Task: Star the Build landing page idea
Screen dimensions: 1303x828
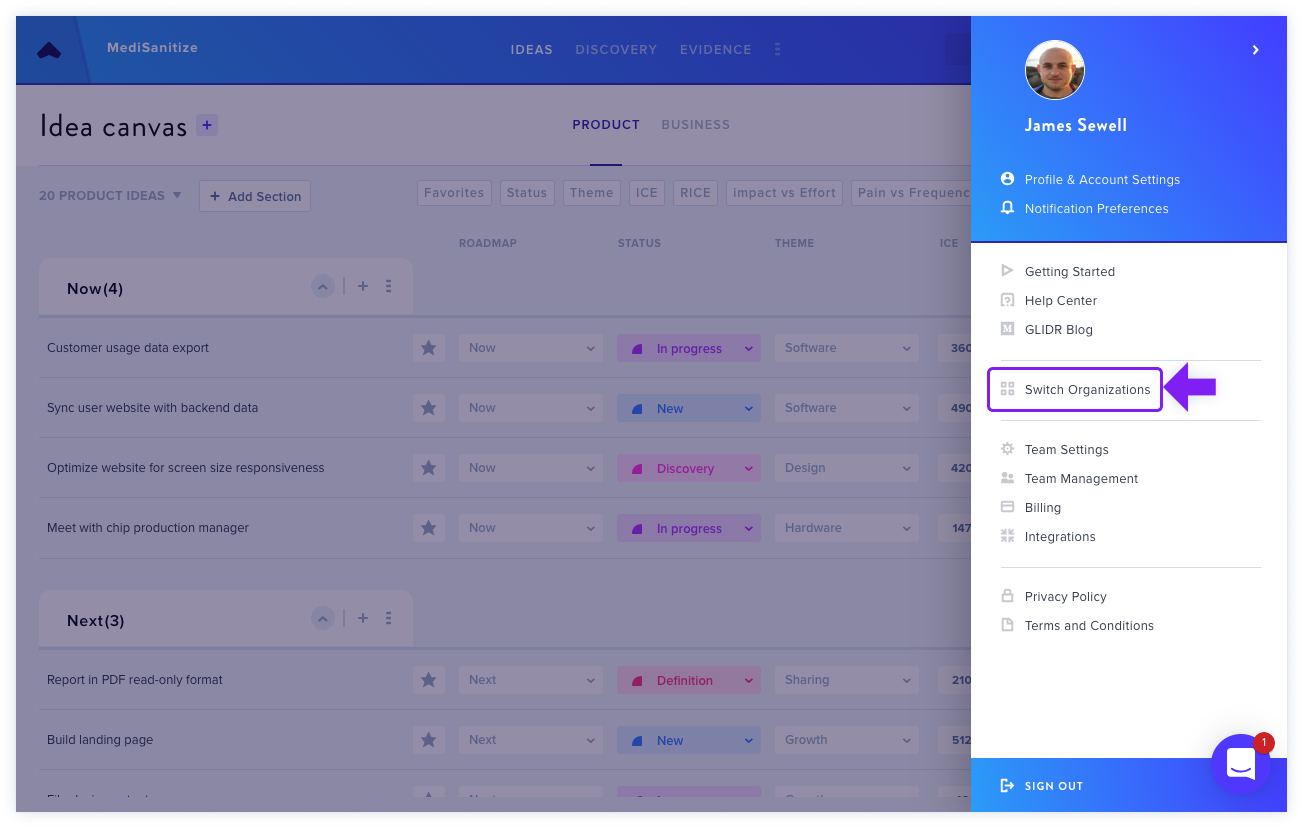Action: (429, 740)
